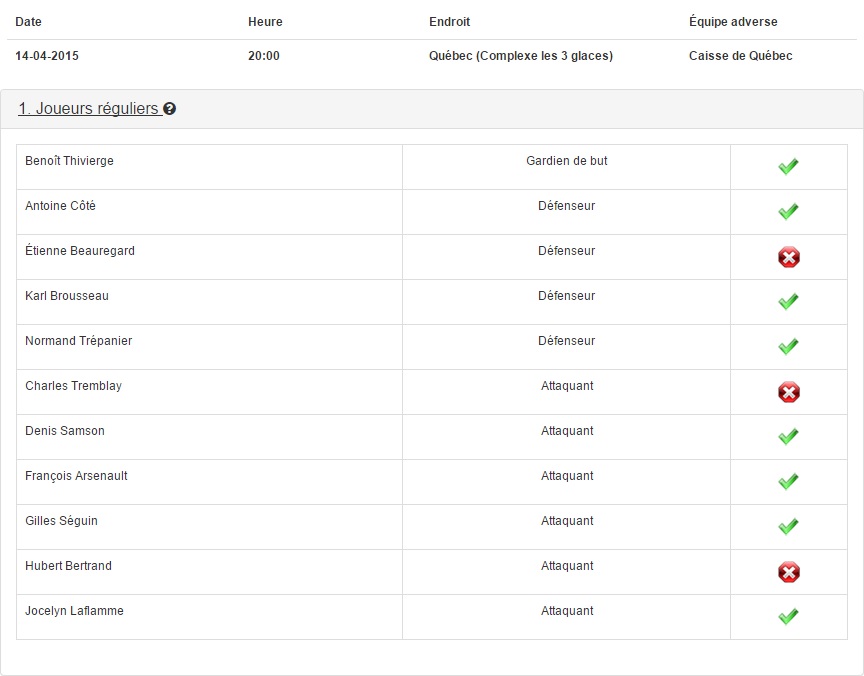
Task: Click the Heure column header
Action: 265,21
